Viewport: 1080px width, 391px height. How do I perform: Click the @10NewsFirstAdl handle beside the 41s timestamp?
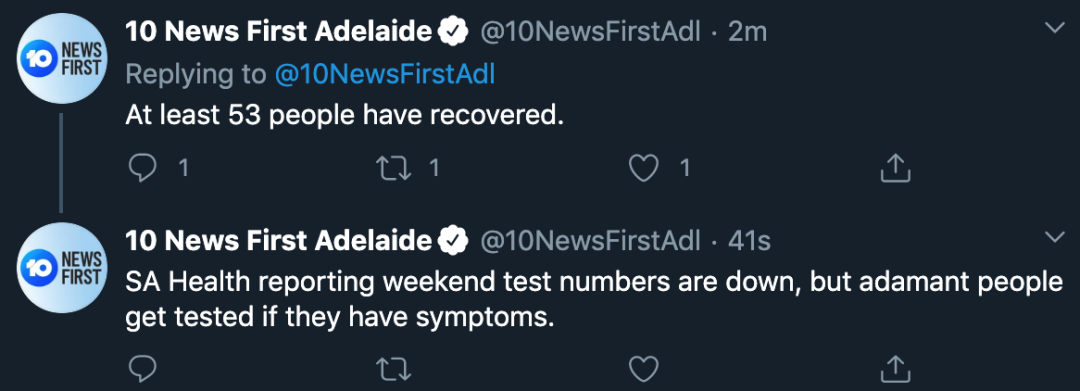590,241
